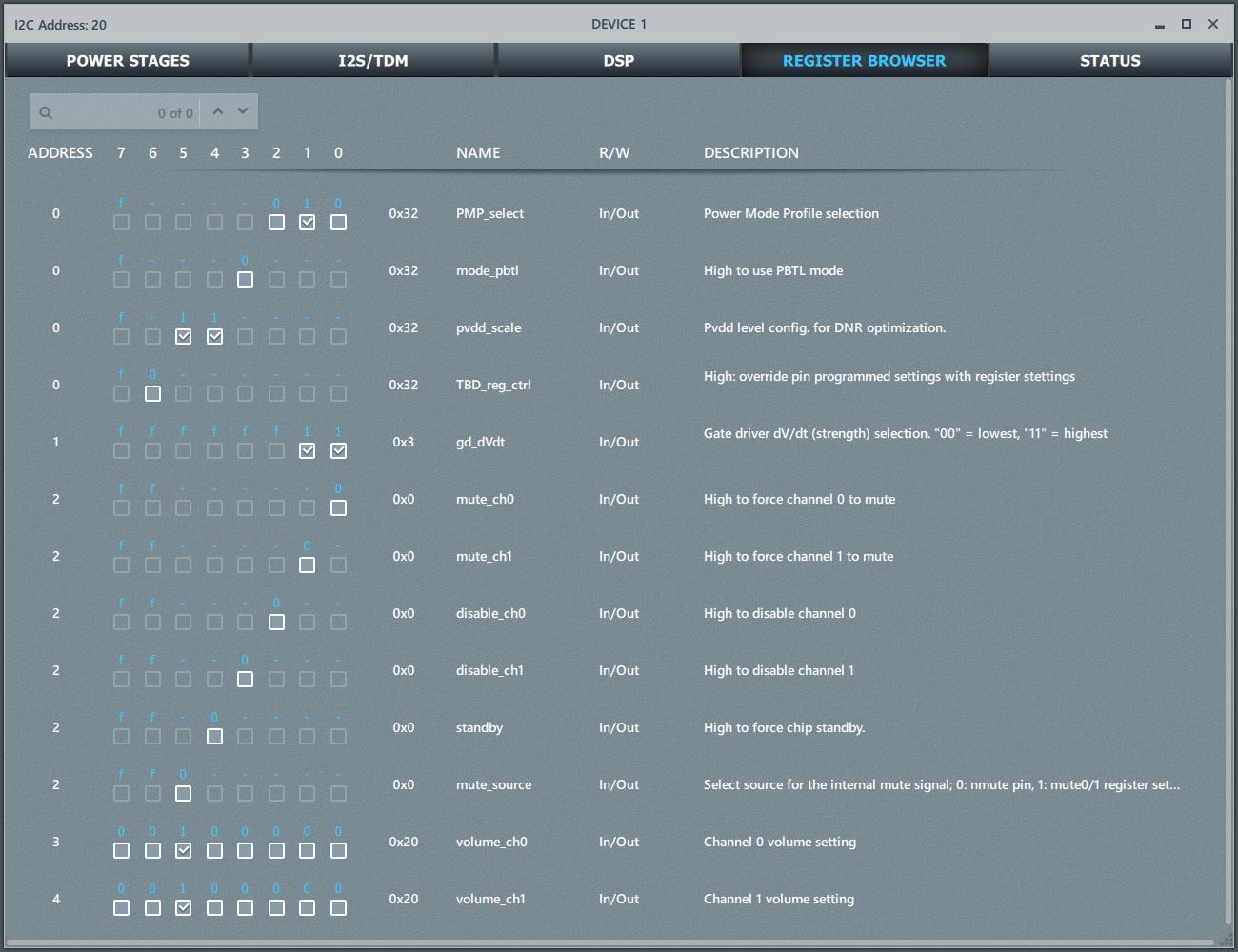Screen dimensions: 1238x952
Task: Close the DEVICE_1 window
Action: [1213, 24]
